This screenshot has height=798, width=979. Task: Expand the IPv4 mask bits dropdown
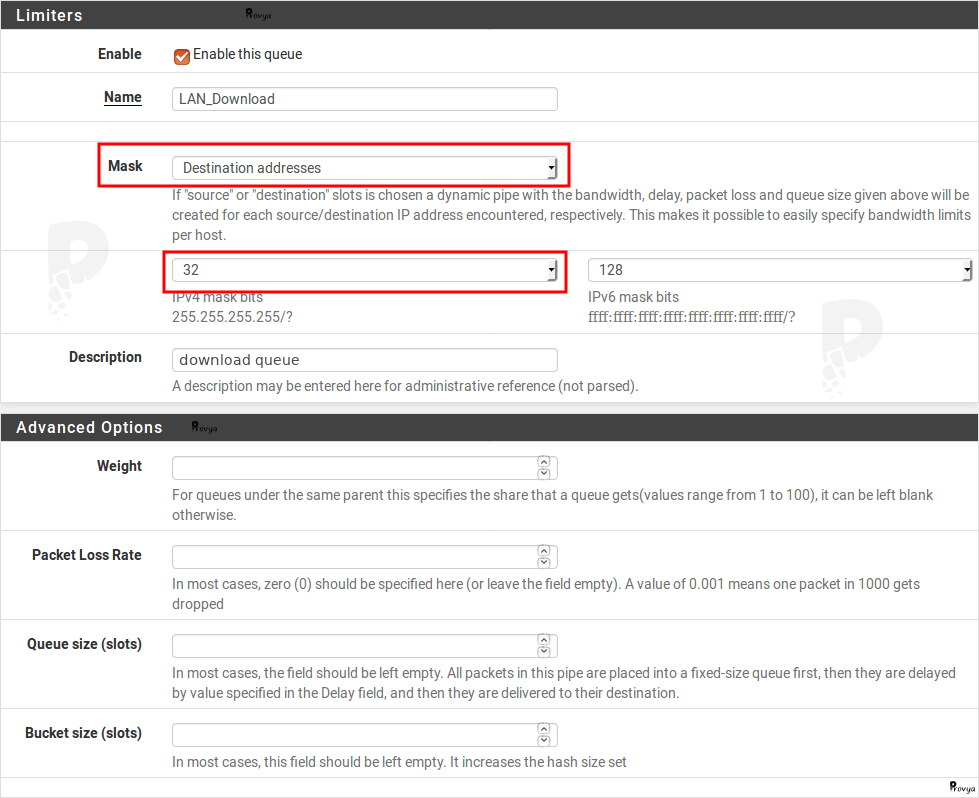(x=364, y=270)
